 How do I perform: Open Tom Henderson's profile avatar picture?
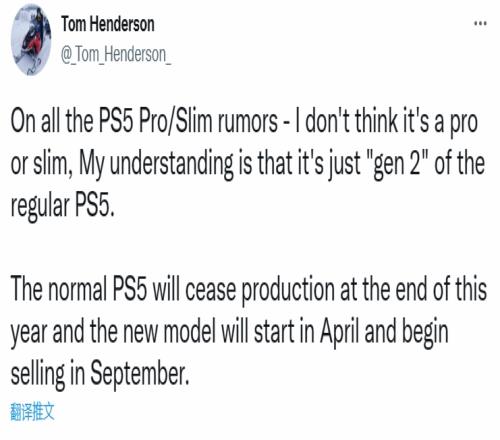tap(31, 40)
